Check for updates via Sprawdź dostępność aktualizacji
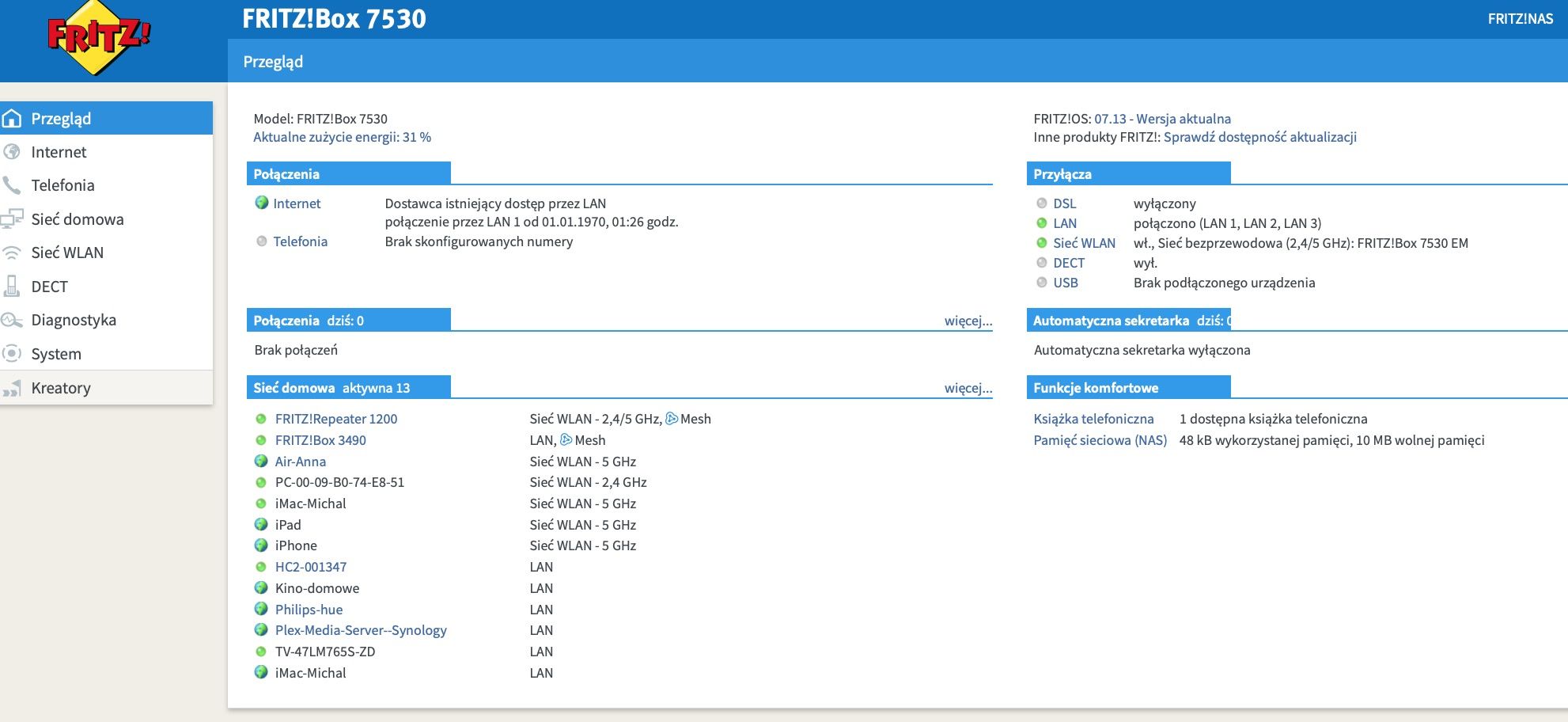 click(1259, 137)
